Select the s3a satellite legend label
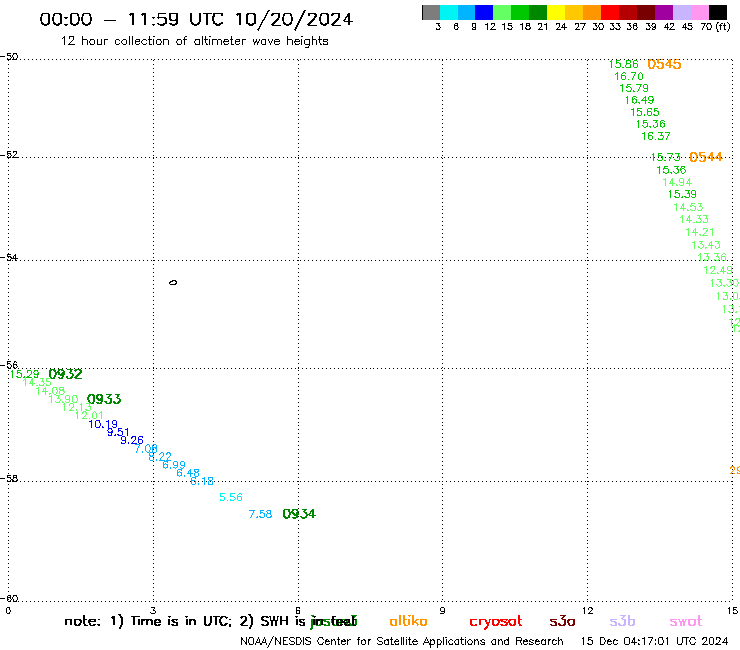Image resolution: width=740 pixels, height=650 pixels. [x=562, y=621]
